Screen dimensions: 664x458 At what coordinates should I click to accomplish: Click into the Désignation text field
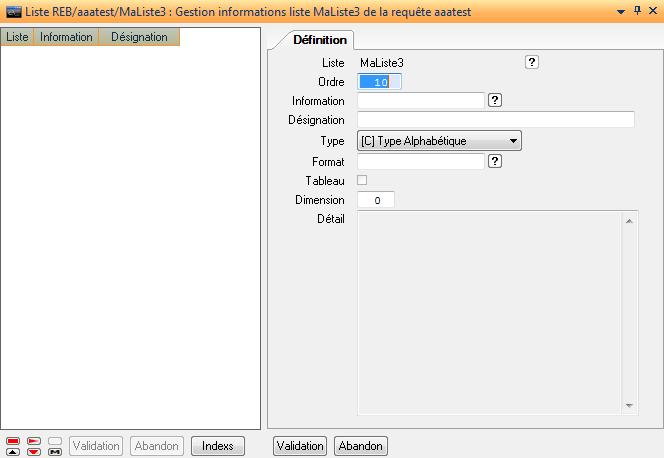pyautogui.click(x=496, y=120)
